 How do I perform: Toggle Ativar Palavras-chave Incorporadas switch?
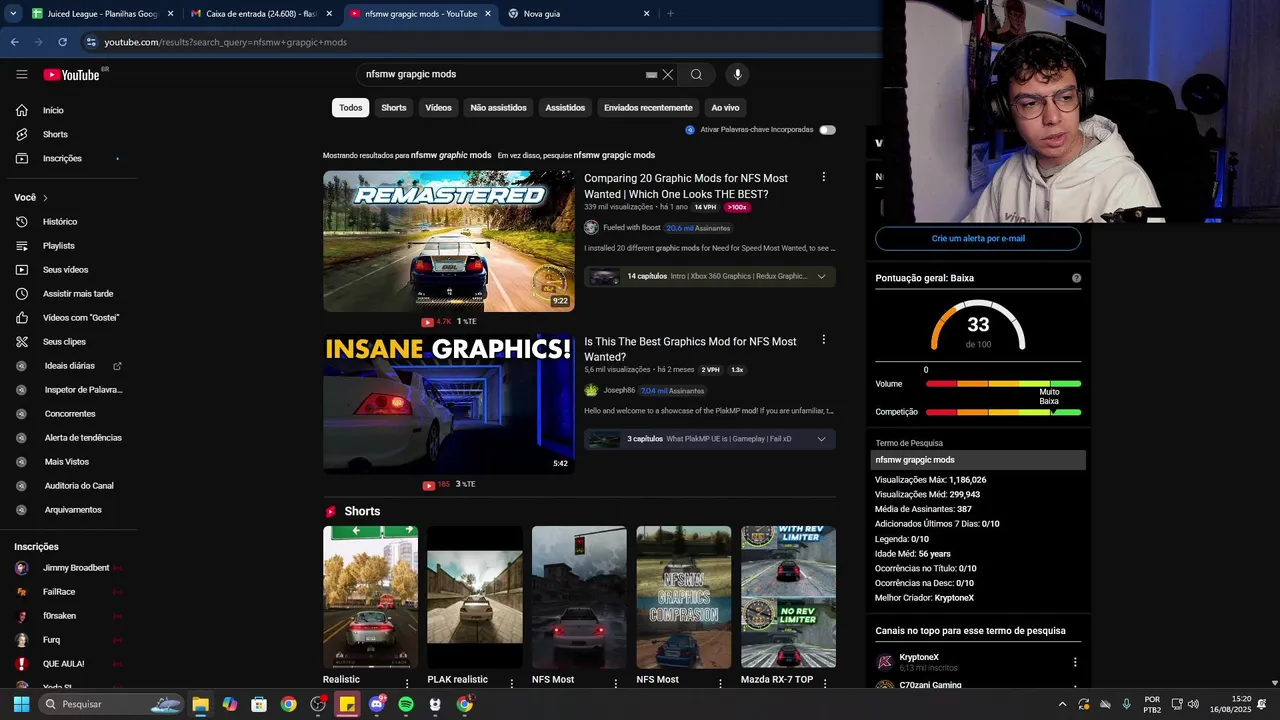827,130
